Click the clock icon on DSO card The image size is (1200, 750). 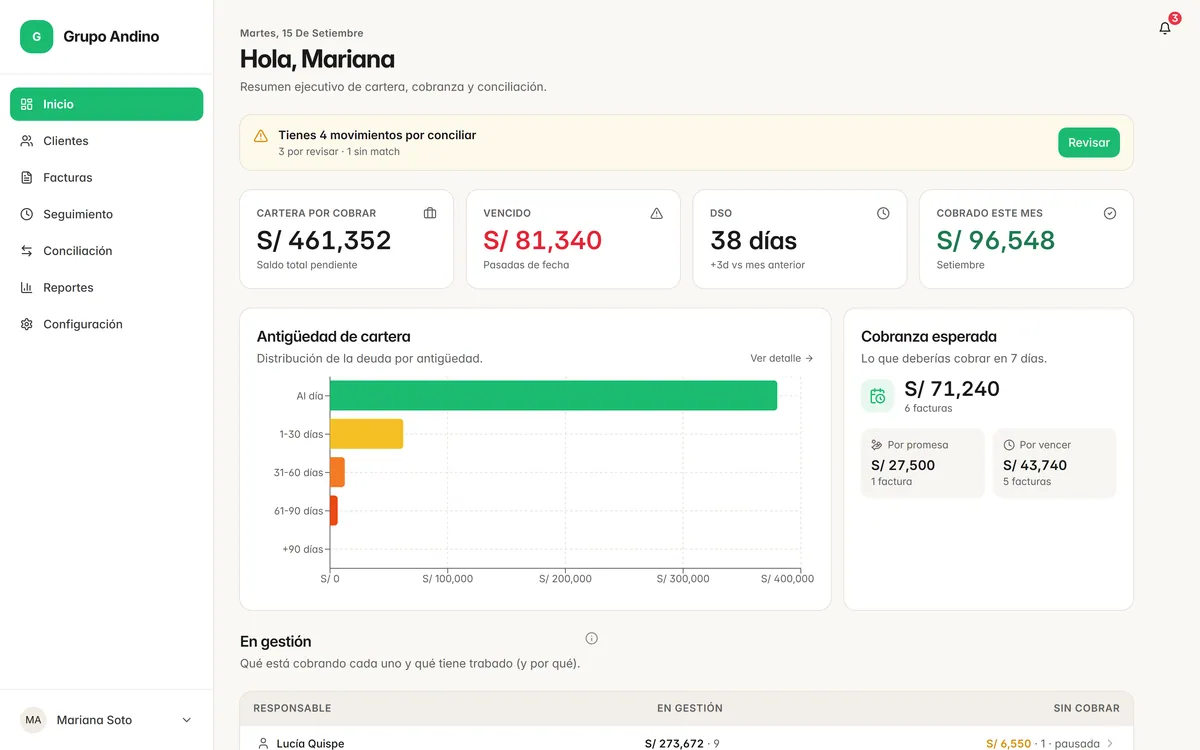883,213
